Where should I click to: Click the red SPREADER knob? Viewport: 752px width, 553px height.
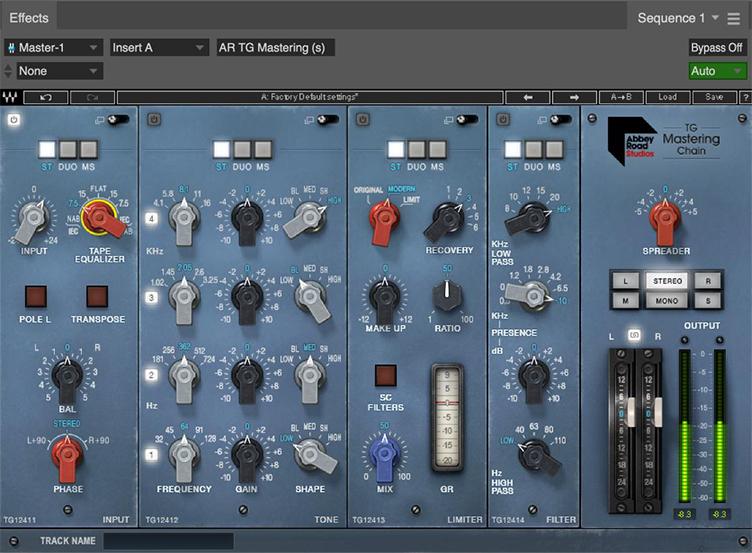665,219
